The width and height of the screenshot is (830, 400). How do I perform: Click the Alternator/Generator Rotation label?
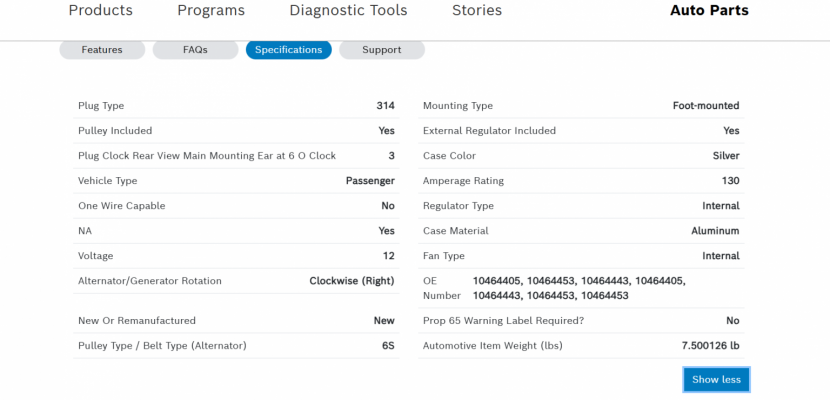(150, 281)
